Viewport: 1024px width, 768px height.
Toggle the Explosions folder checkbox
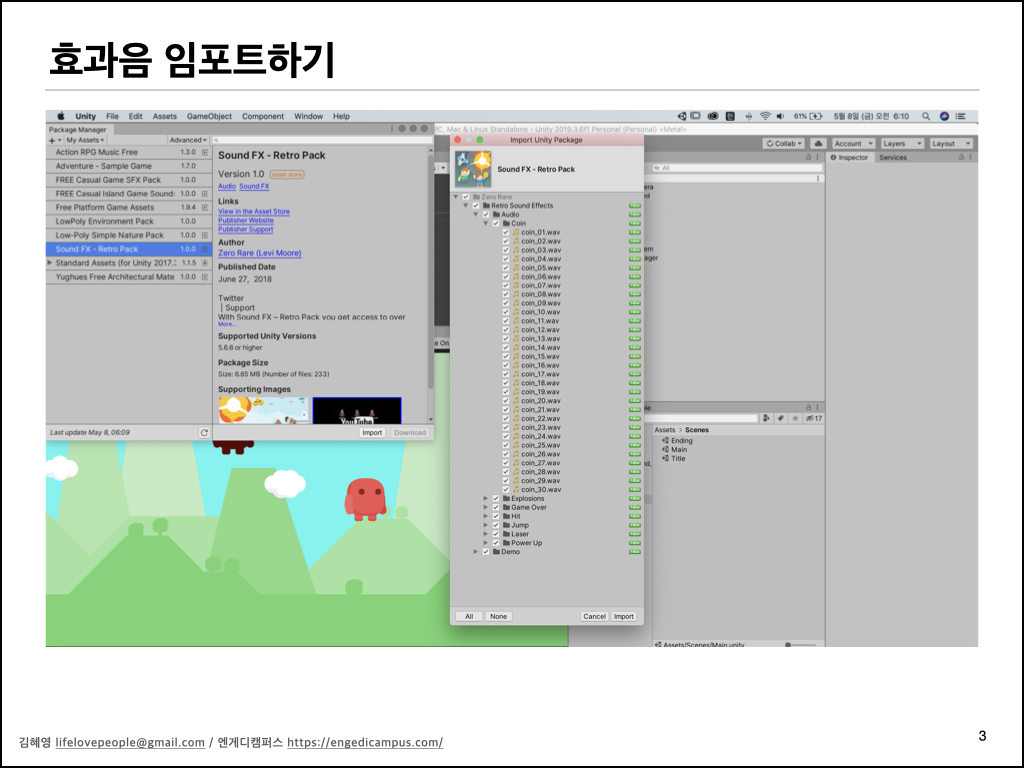click(496, 498)
